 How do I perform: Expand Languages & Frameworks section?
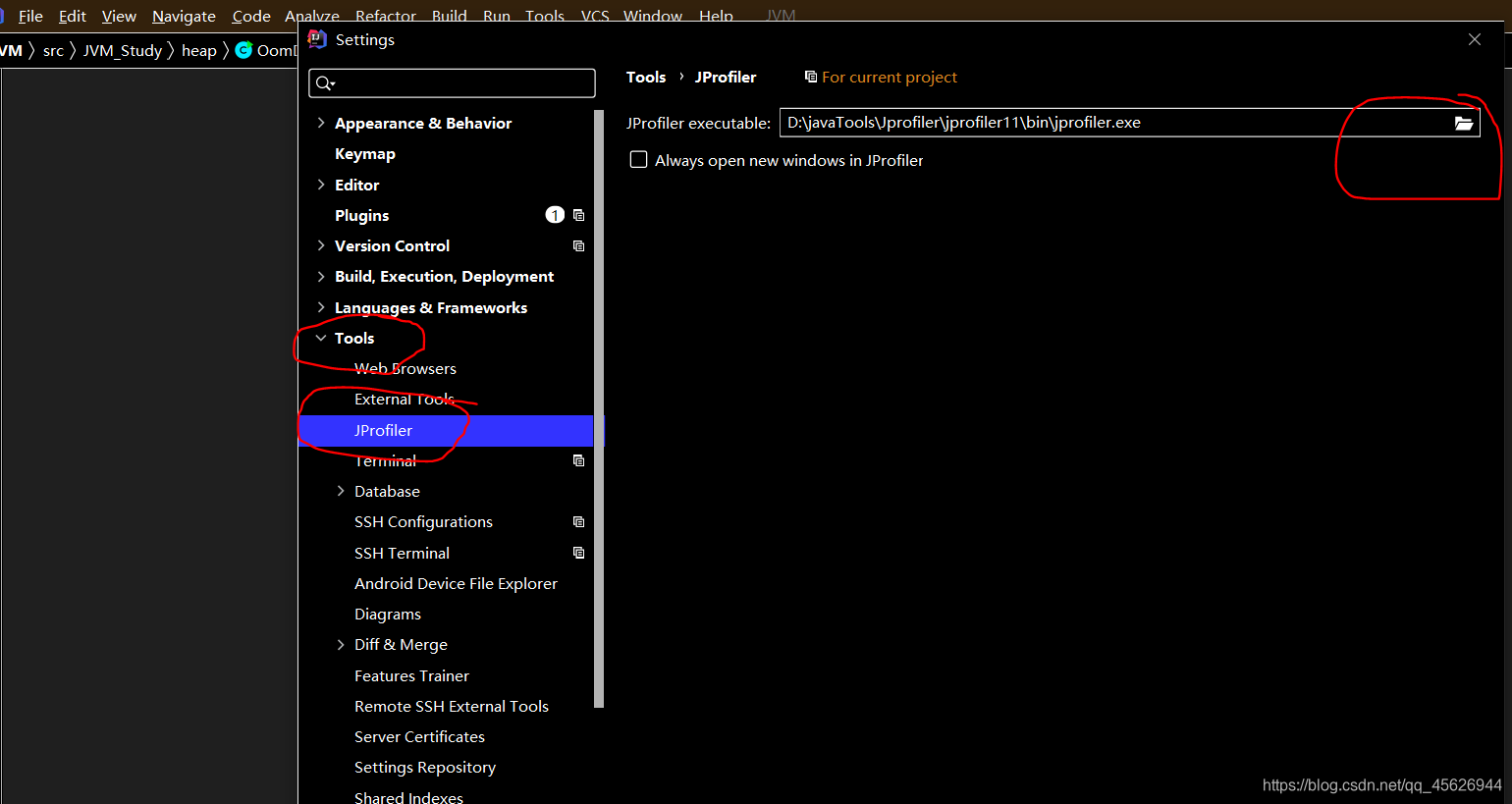(x=321, y=307)
